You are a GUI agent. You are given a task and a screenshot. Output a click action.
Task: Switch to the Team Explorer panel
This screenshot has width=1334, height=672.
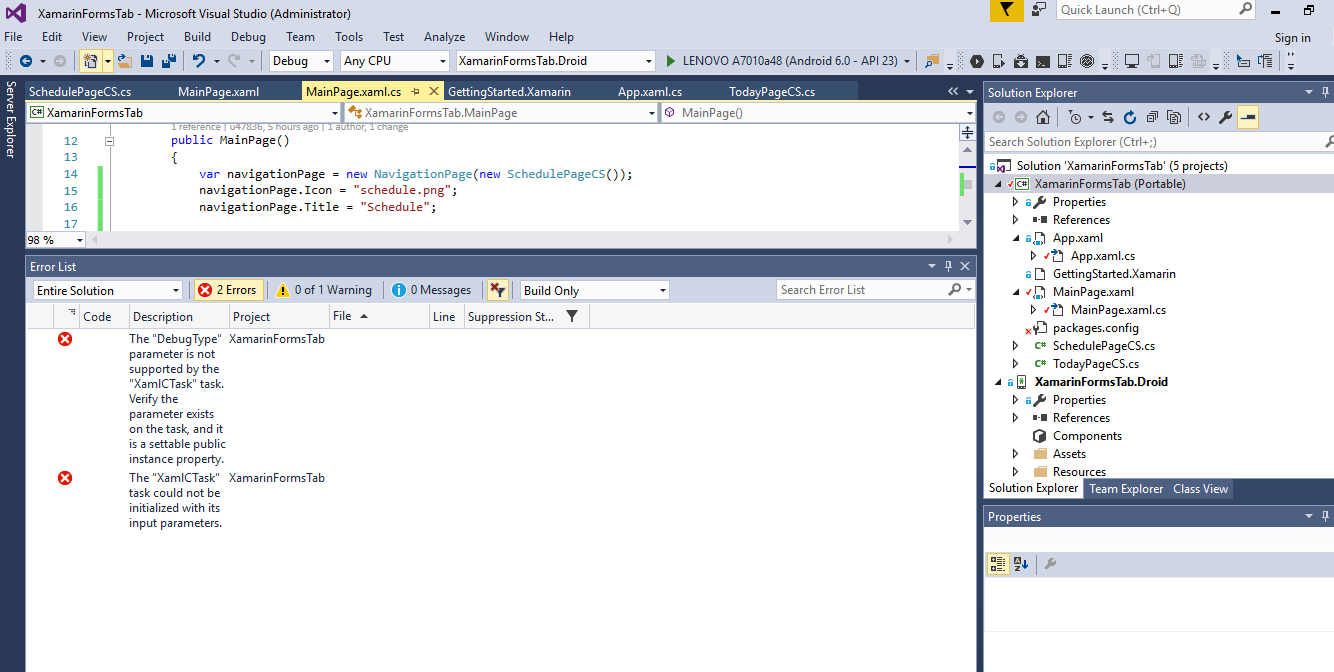[x=1126, y=489]
